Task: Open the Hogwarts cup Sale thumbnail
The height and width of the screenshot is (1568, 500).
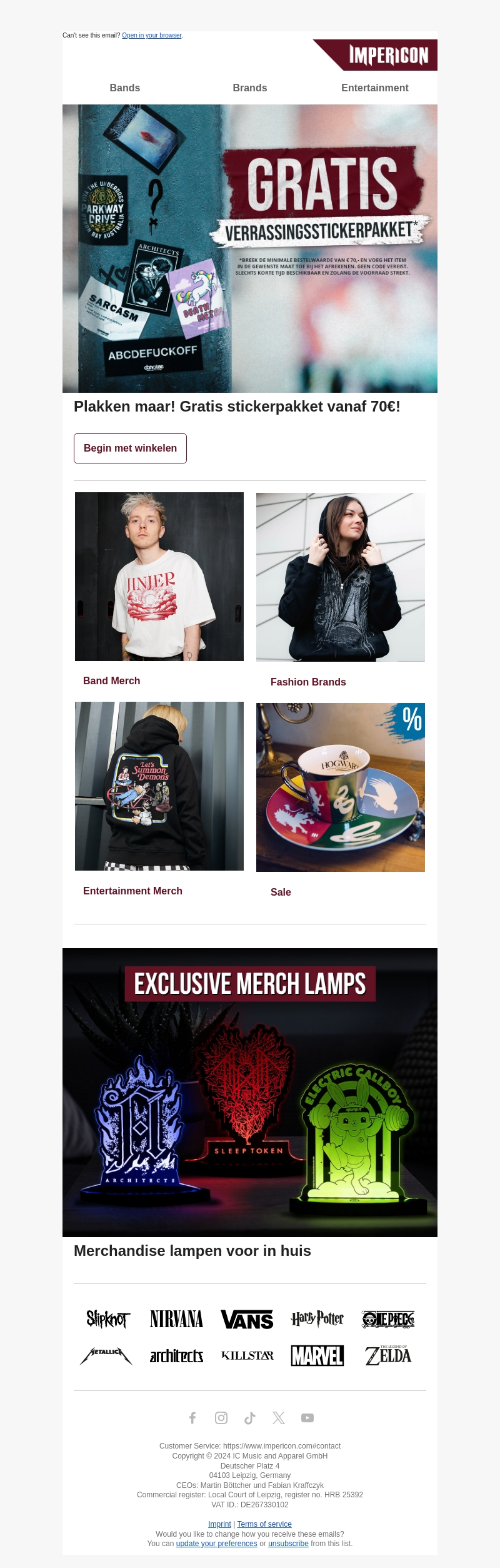Action: click(341, 787)
